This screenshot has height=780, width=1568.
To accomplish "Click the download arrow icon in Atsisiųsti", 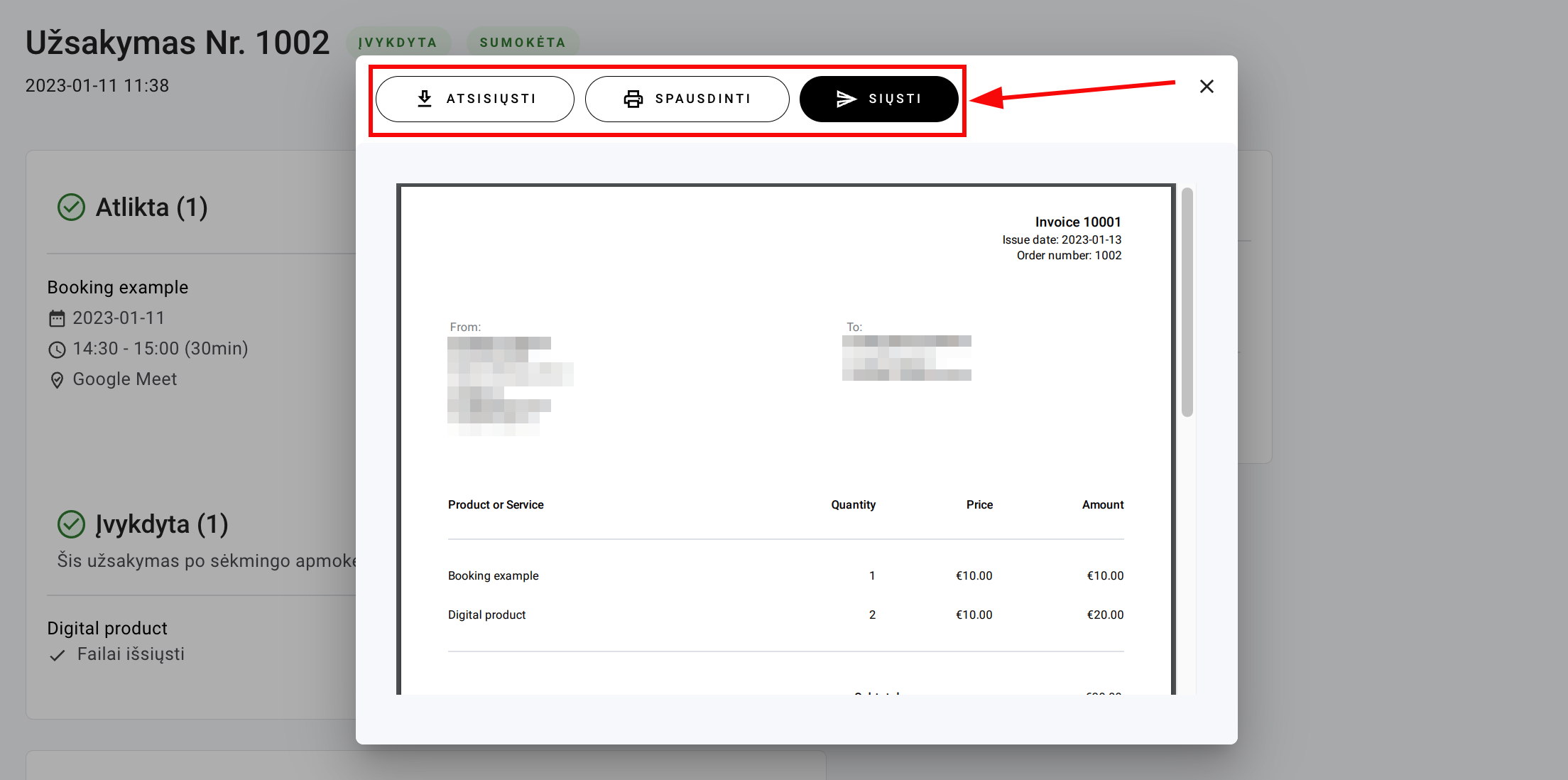I will tap(425, 99).
